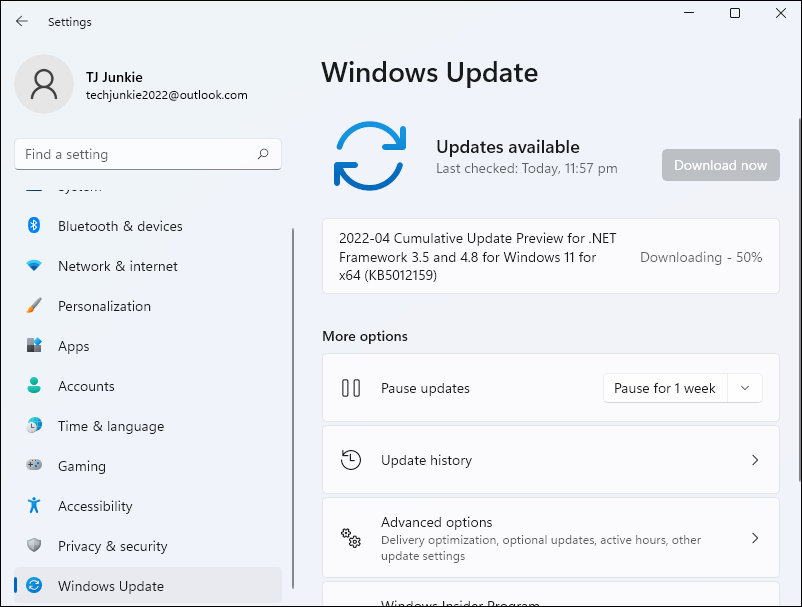Open Update history chevron
The width and height of the screenshot is (802, 607).
pyautogui.click(x=755, y=460)
